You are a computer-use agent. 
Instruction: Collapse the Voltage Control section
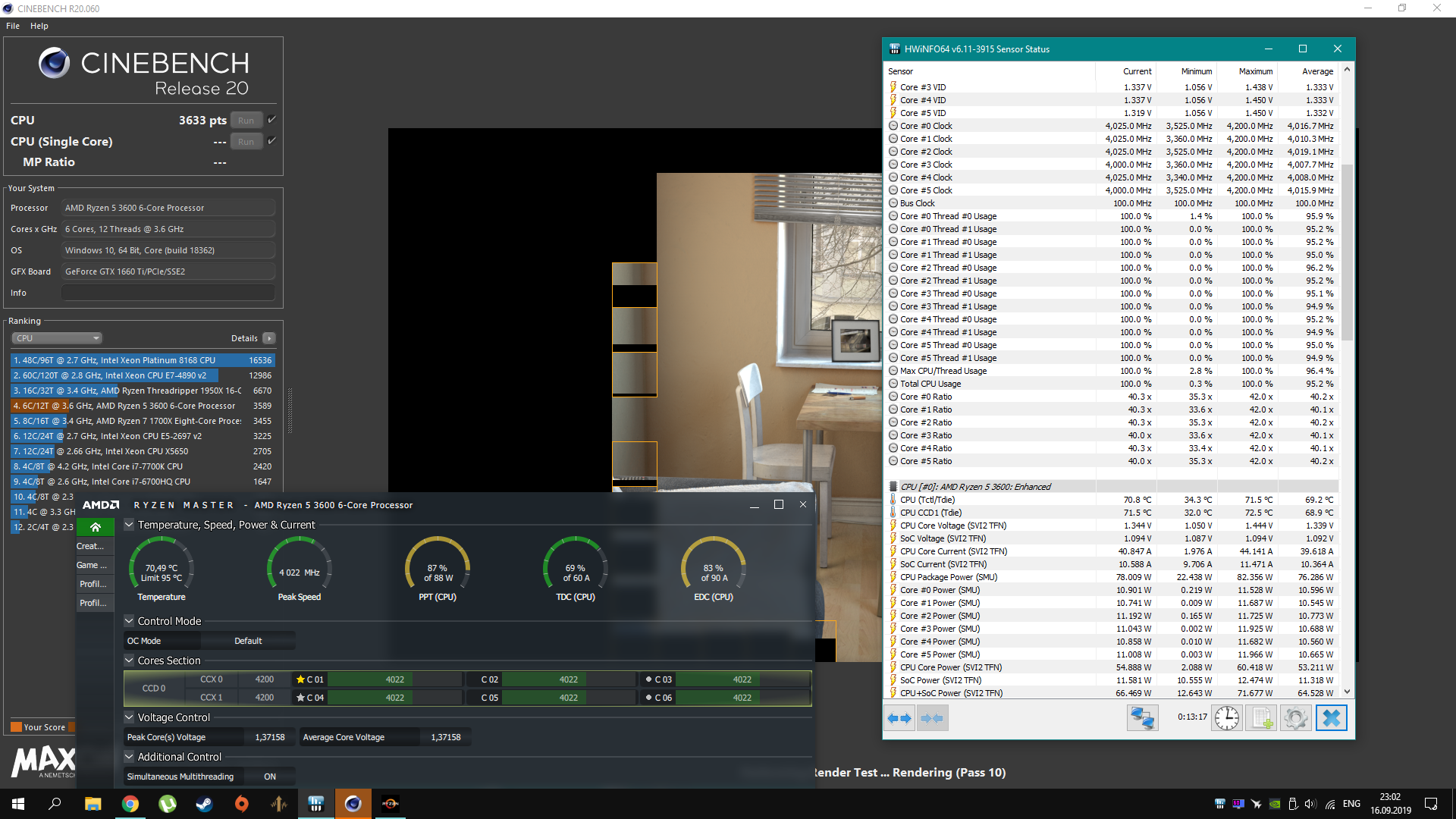tap(129, 717)
